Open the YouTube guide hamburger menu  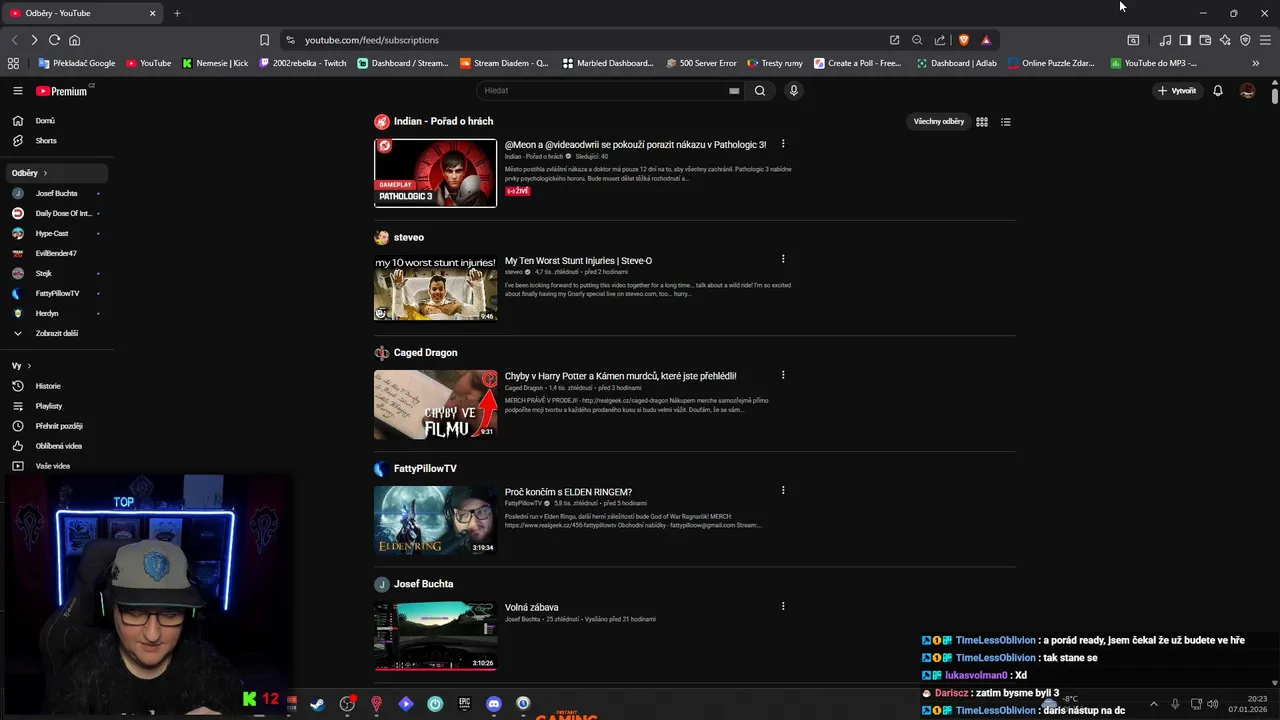click(17, 90)
